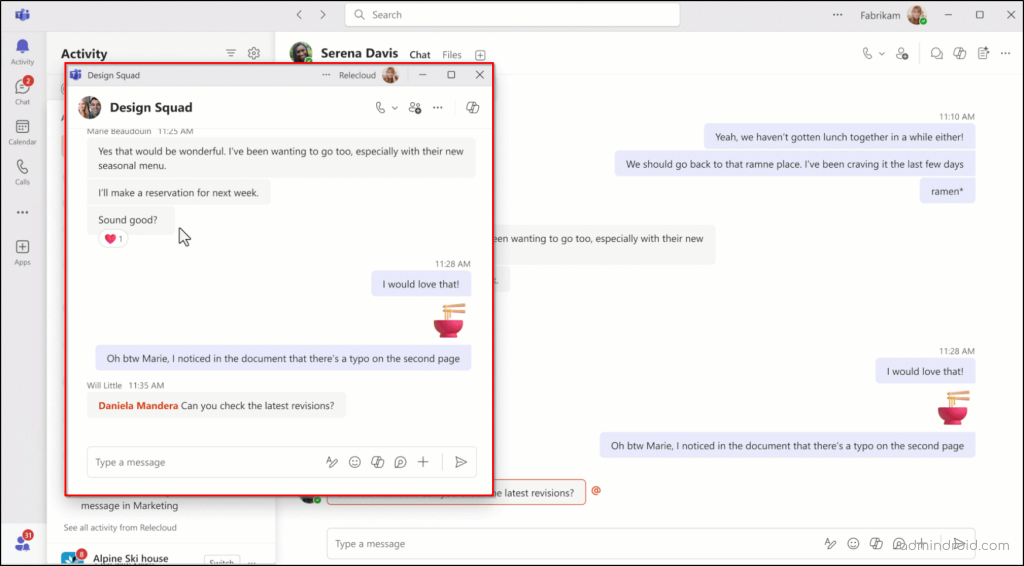Expand call options dropdown in main window
1024x566 pixels.
click(x=882, y=54)
